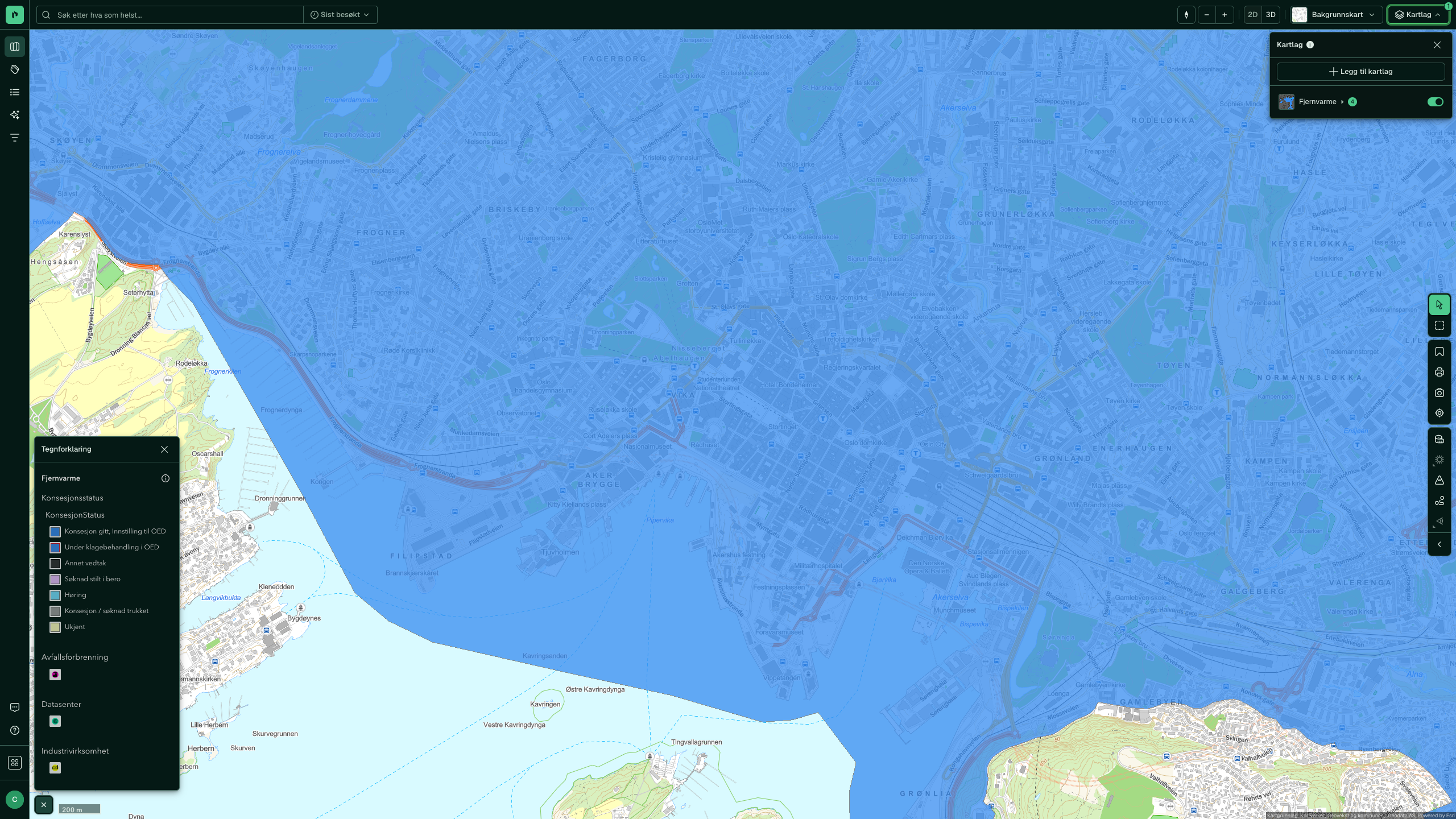The image size is (1456, 819).
Task: Click the search field Søk etter hva som helst
Action: click(170, 15)
